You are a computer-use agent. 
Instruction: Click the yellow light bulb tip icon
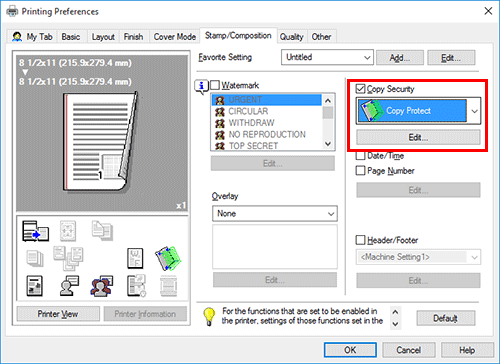click(x=209, y=316)
